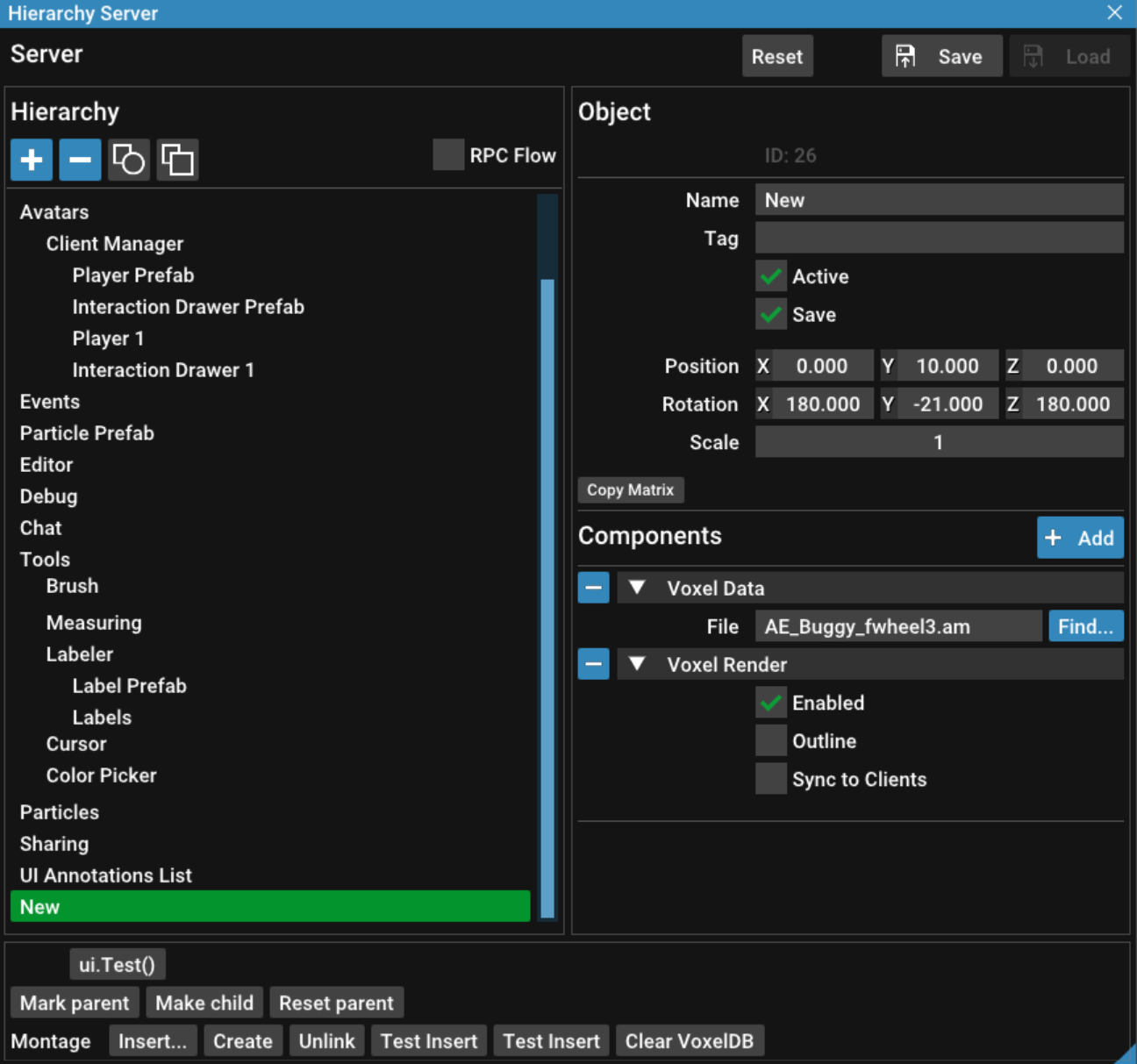
Task: Click Mark parent button
Action: [75, 1003]
